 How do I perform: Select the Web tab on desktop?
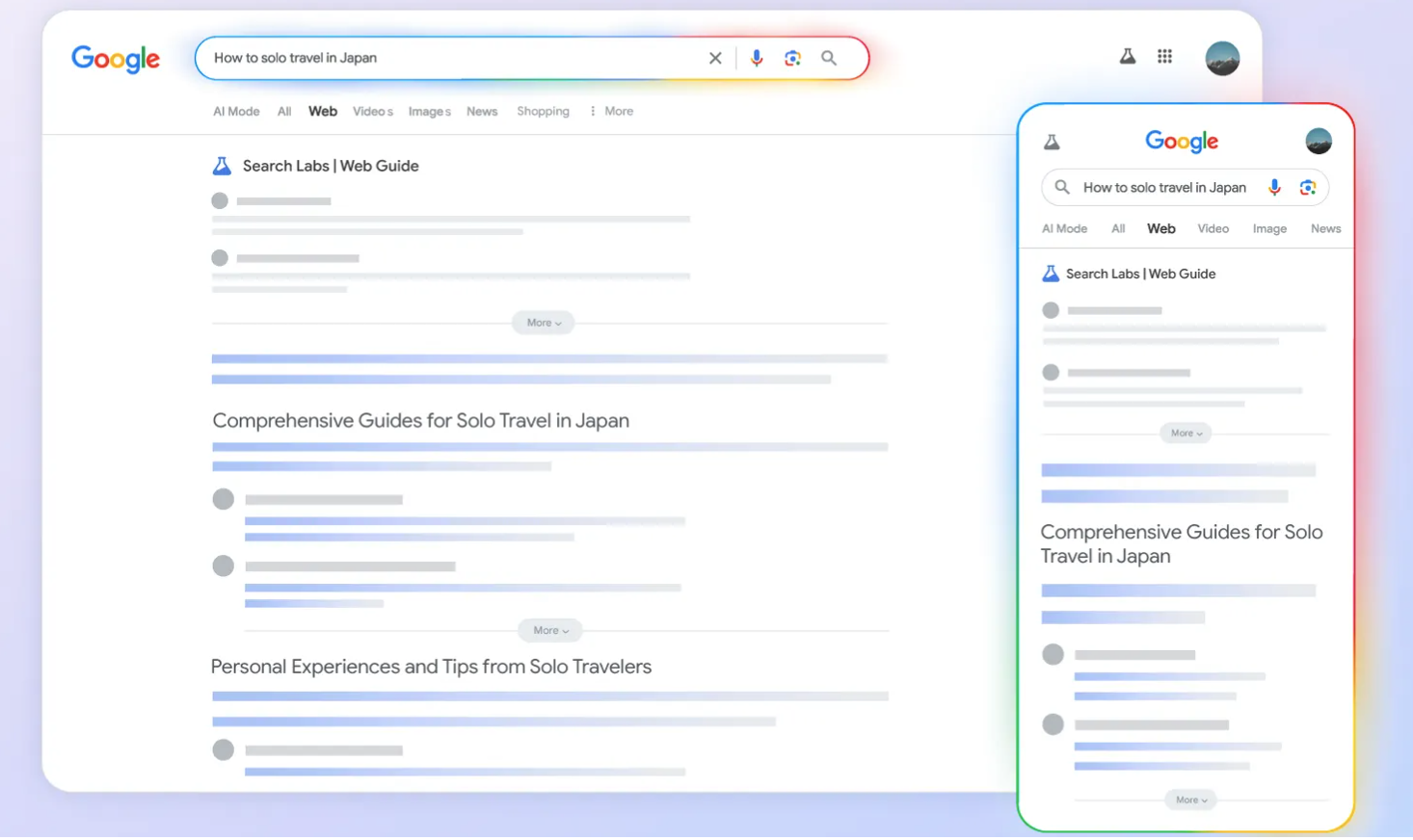pyautogui.click(x=323, y=112)
